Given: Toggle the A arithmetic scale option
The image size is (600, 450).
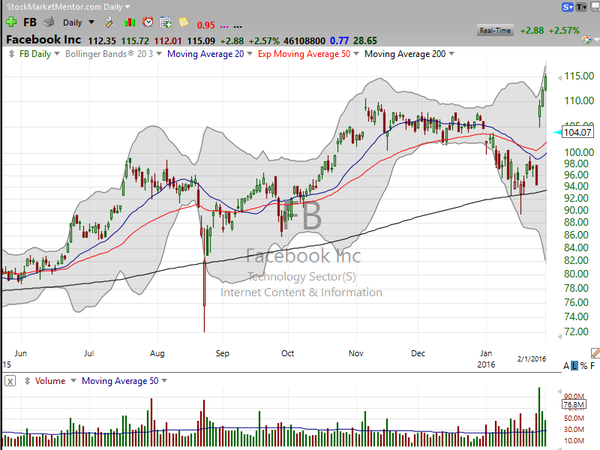Looking at the screenshot, I should click(x=566, y=366).
